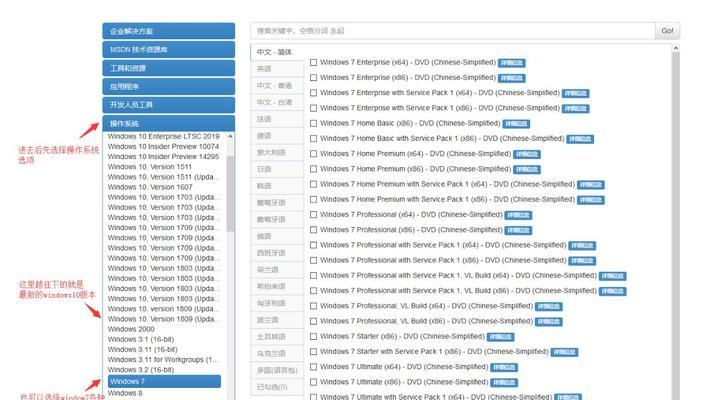Collapse the 操作系统 section header
Viewport: 702px width, 400px height.
point(168,123)
